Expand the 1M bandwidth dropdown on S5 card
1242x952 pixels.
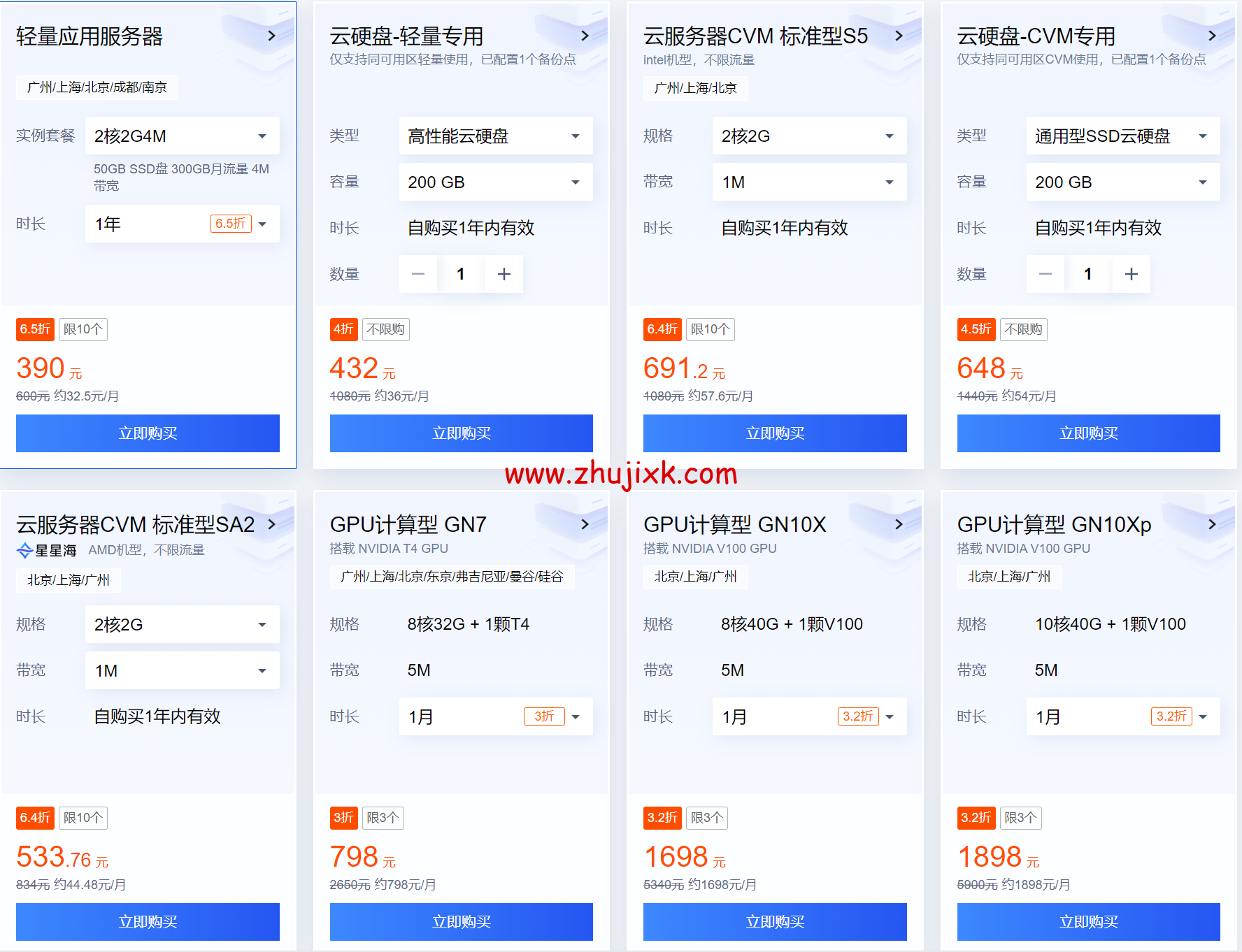click(x=809, y=181)
